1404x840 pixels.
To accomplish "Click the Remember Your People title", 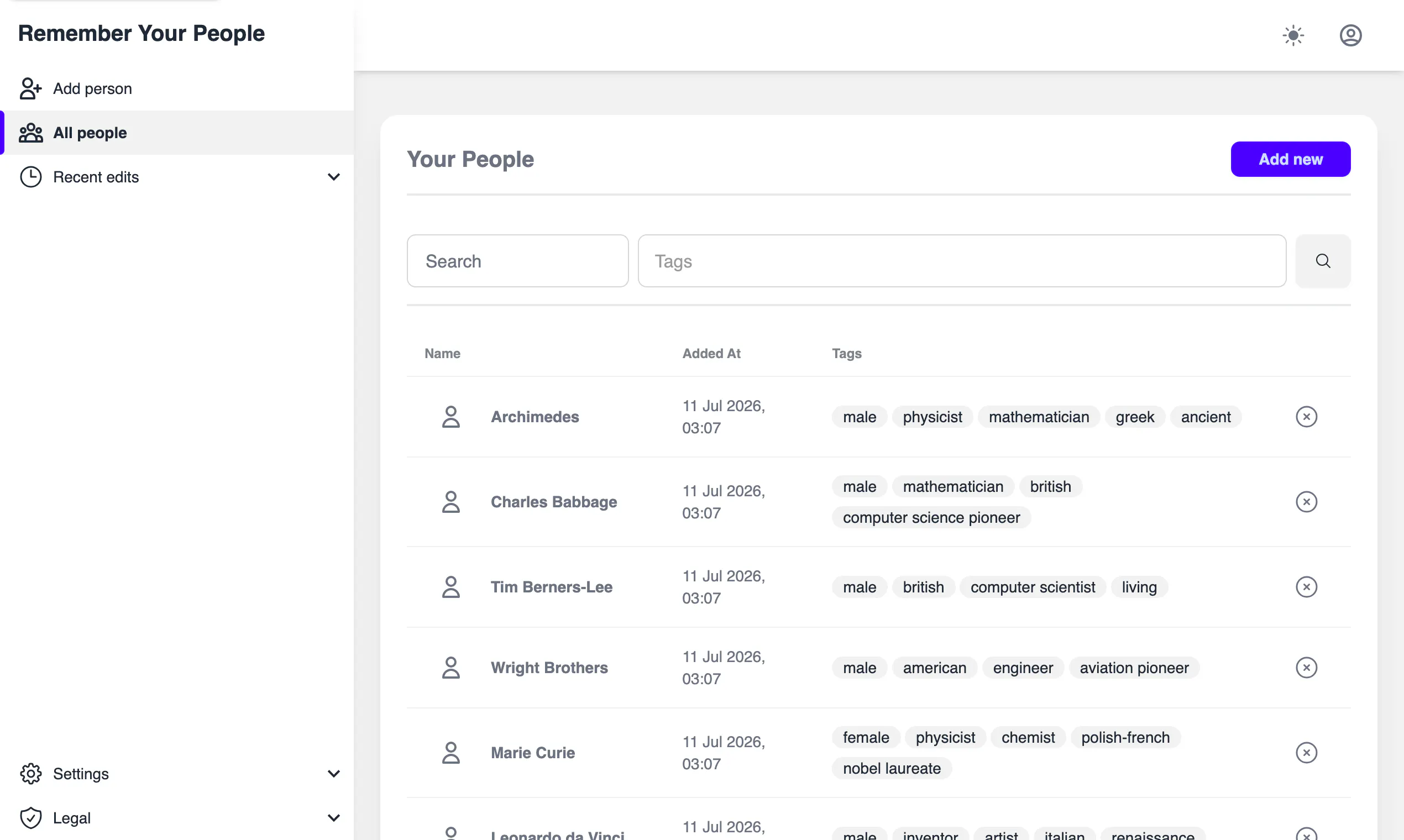I will pyautogui.click(x=142, y=33).
